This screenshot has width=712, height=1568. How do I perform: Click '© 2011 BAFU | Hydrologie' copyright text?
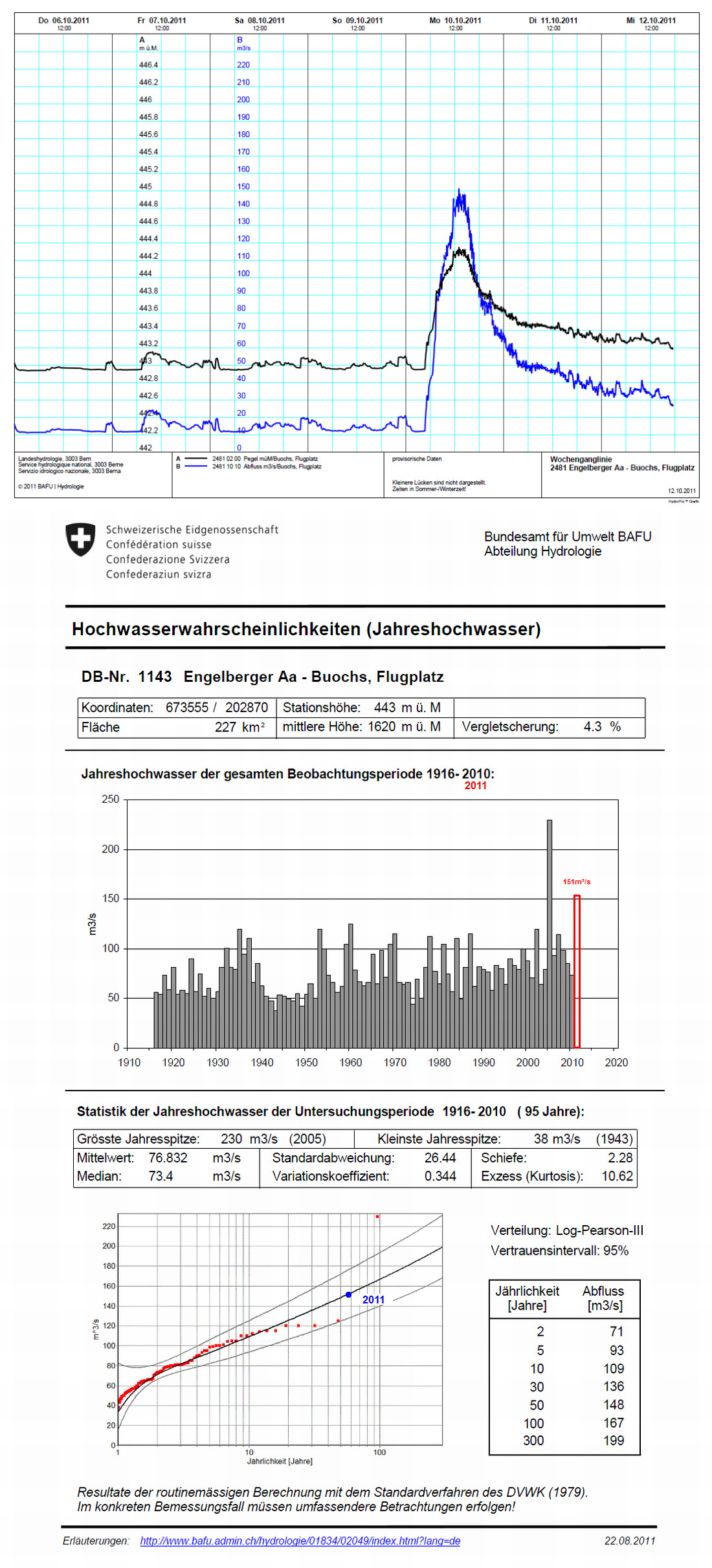pos(50,486)
